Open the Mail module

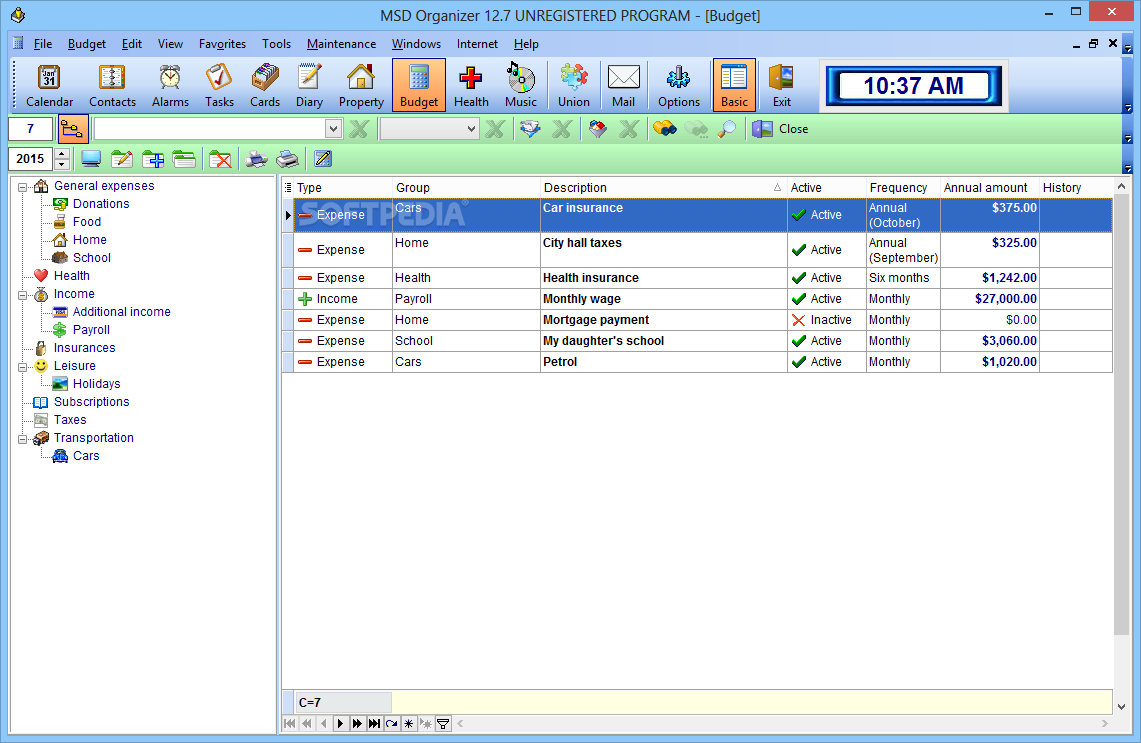point(624,85)
